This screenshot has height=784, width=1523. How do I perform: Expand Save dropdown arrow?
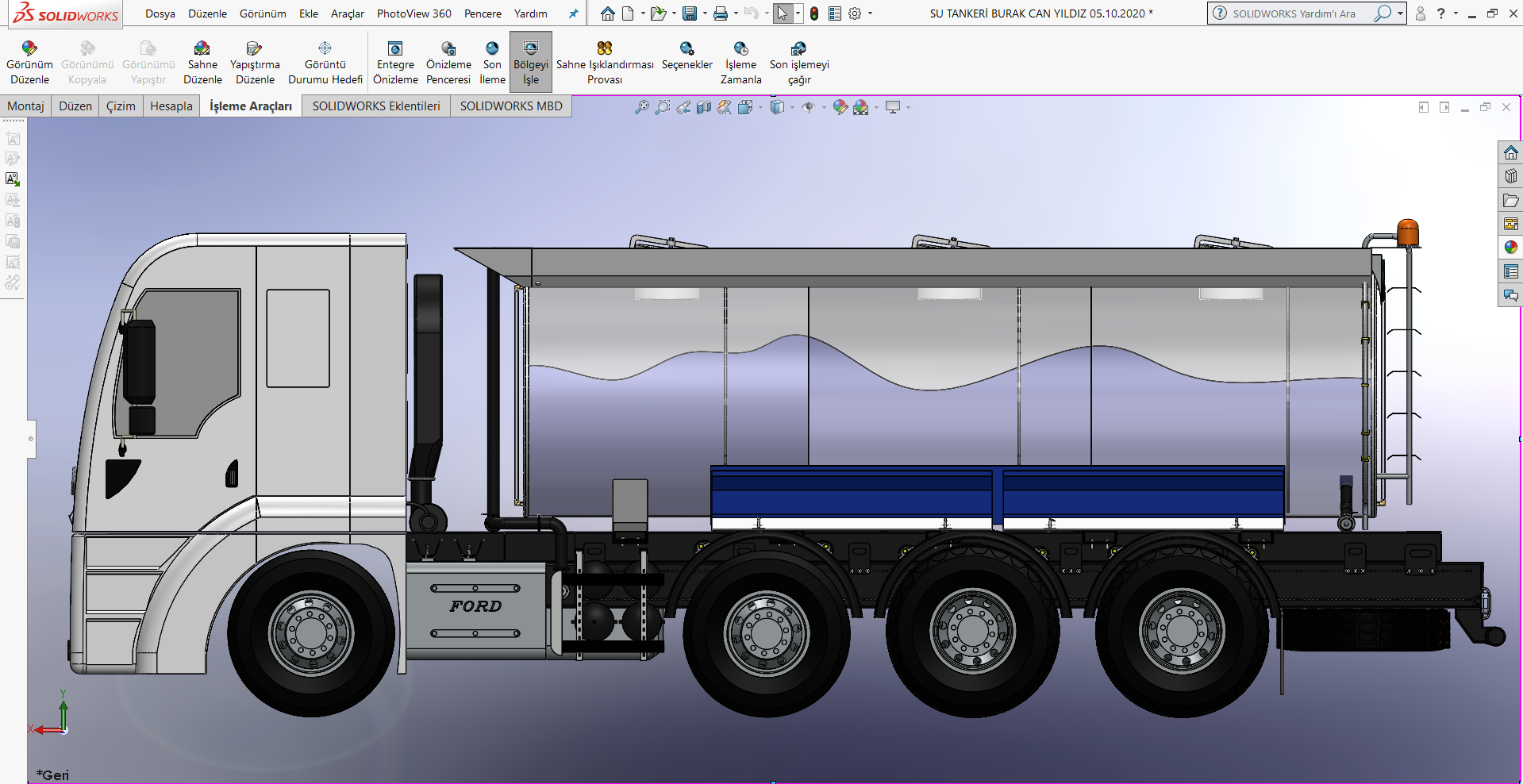click(705, 13)
